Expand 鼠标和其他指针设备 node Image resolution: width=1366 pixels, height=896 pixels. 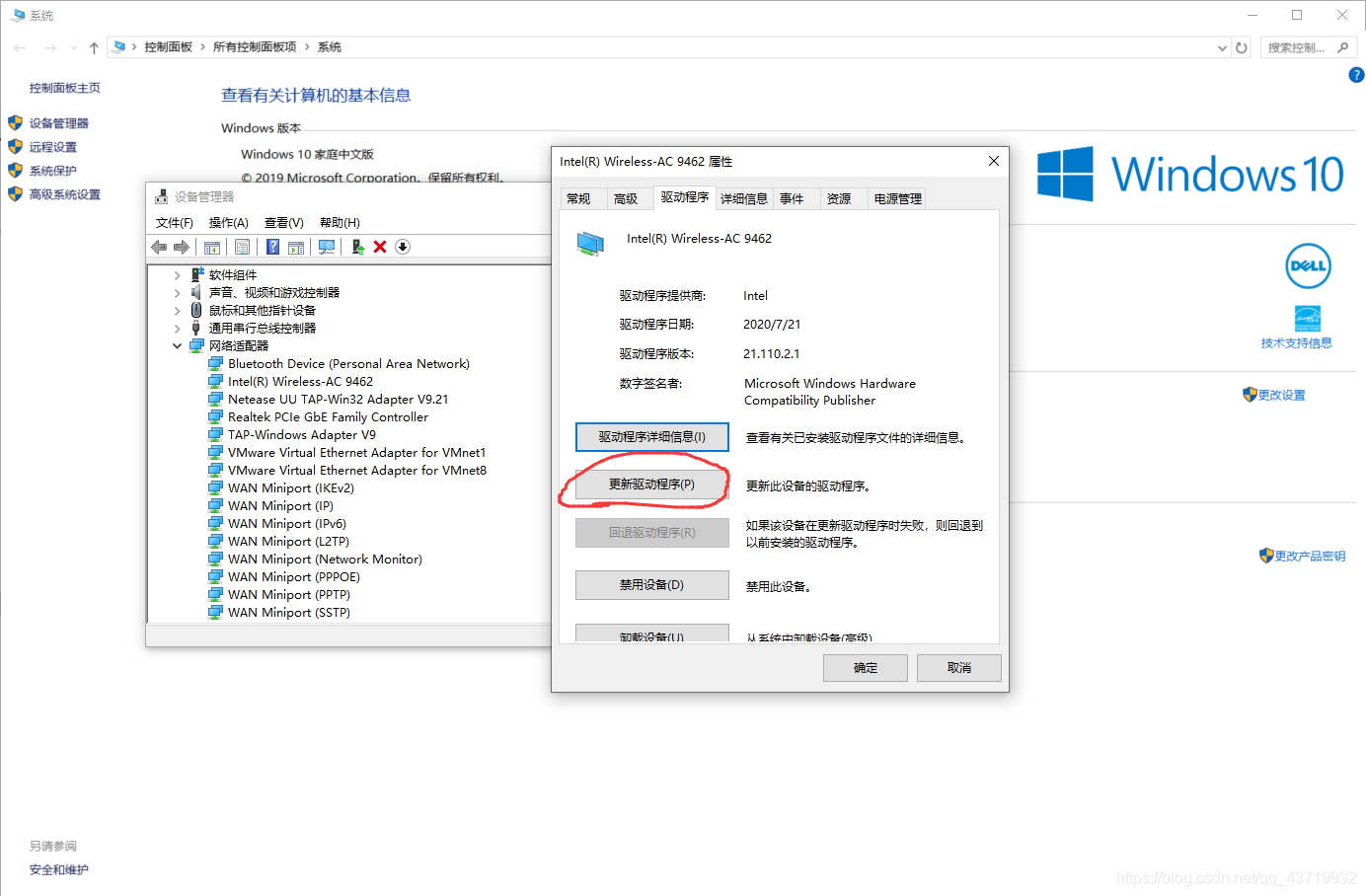click(x=177, y=311)
